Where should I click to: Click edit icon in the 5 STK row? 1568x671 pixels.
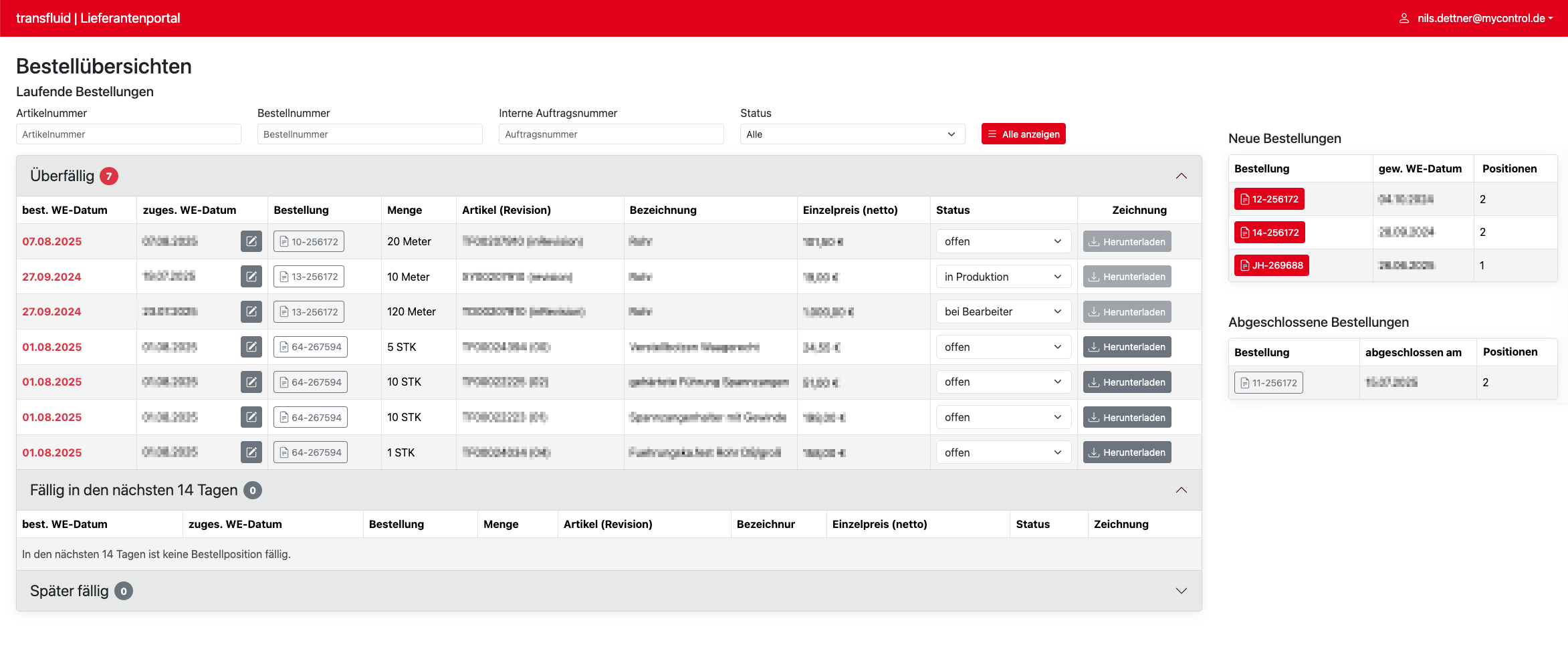click(x=251, y=347)
